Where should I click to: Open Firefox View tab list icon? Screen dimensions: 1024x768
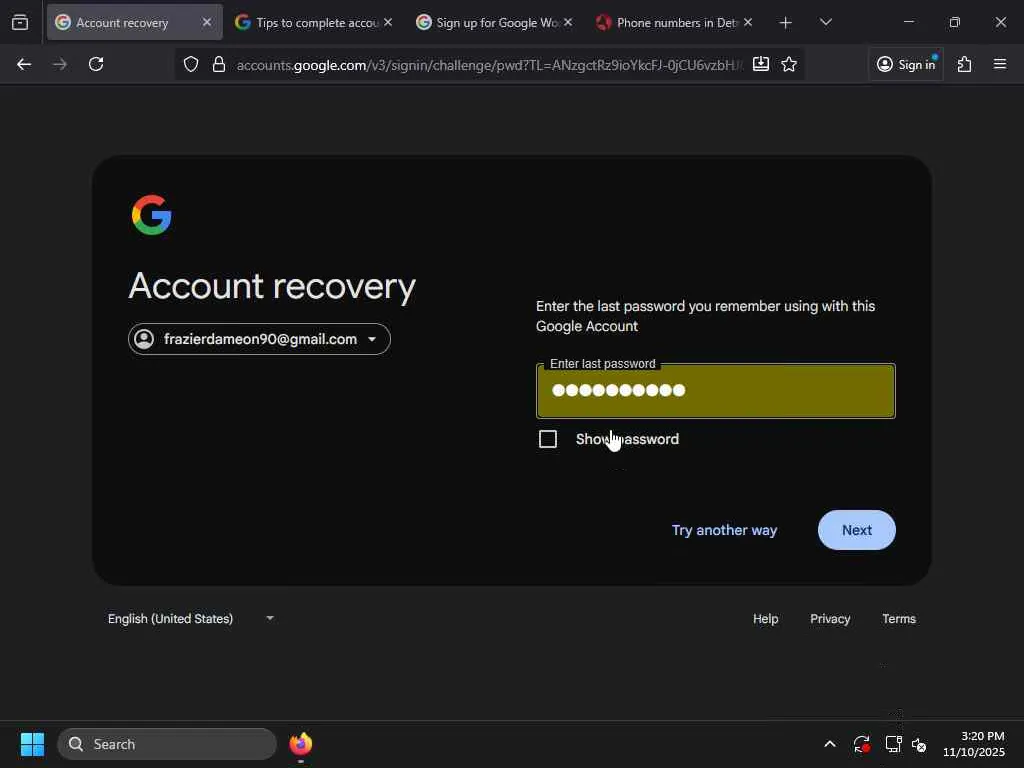coord(20,22)
